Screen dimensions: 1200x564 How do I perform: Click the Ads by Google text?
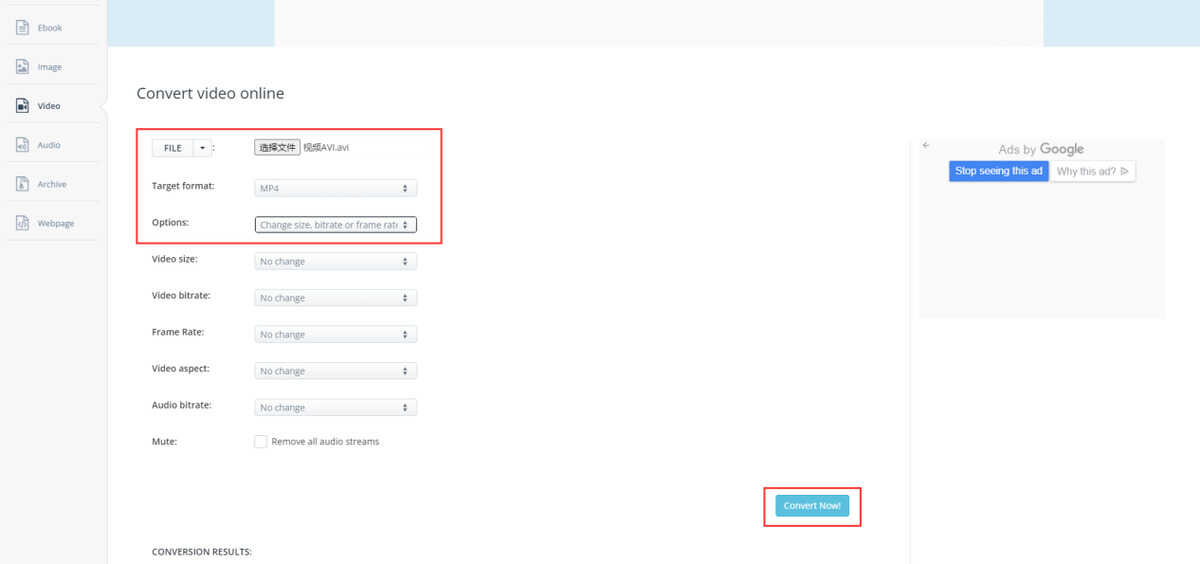(1041, 149)
